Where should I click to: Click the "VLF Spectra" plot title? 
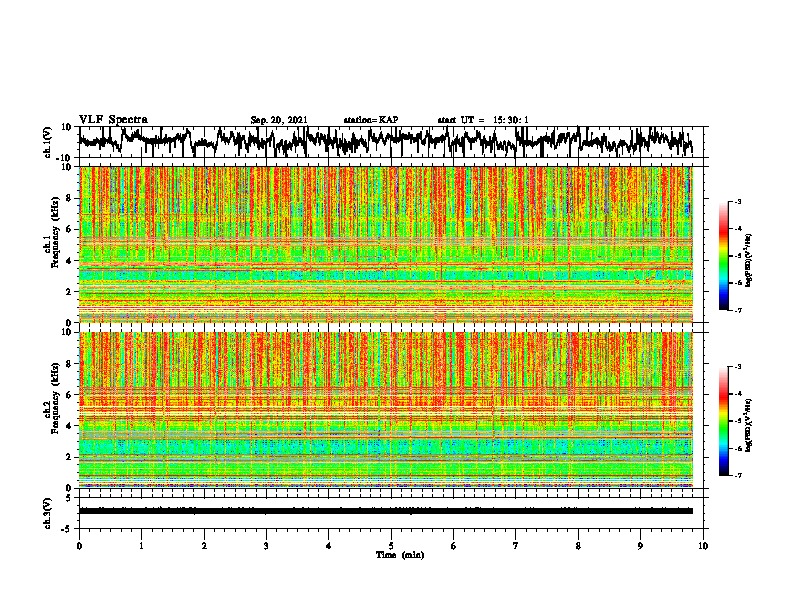[x=113, y=120]
